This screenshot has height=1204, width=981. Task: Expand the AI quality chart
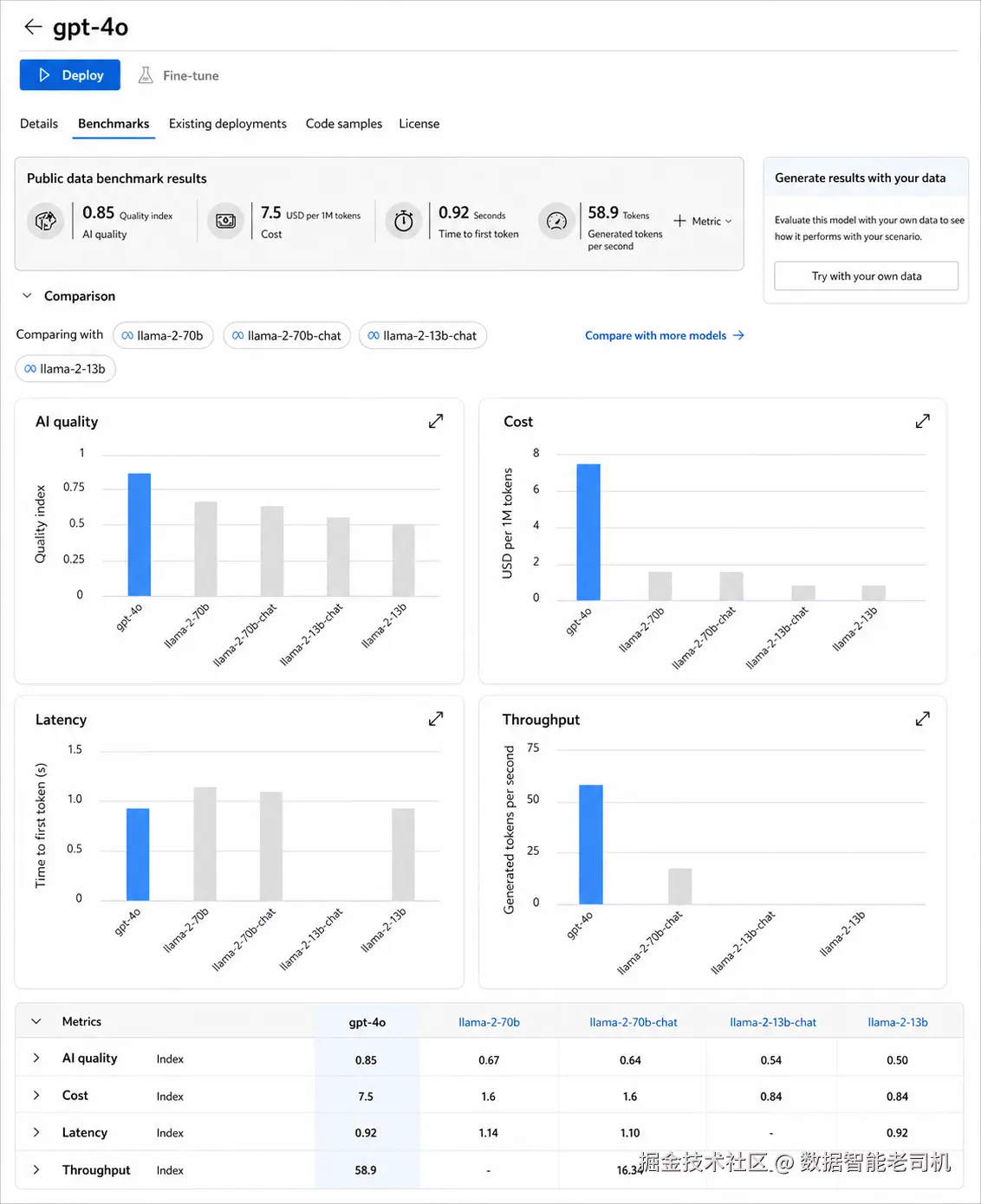pos(436,421)
